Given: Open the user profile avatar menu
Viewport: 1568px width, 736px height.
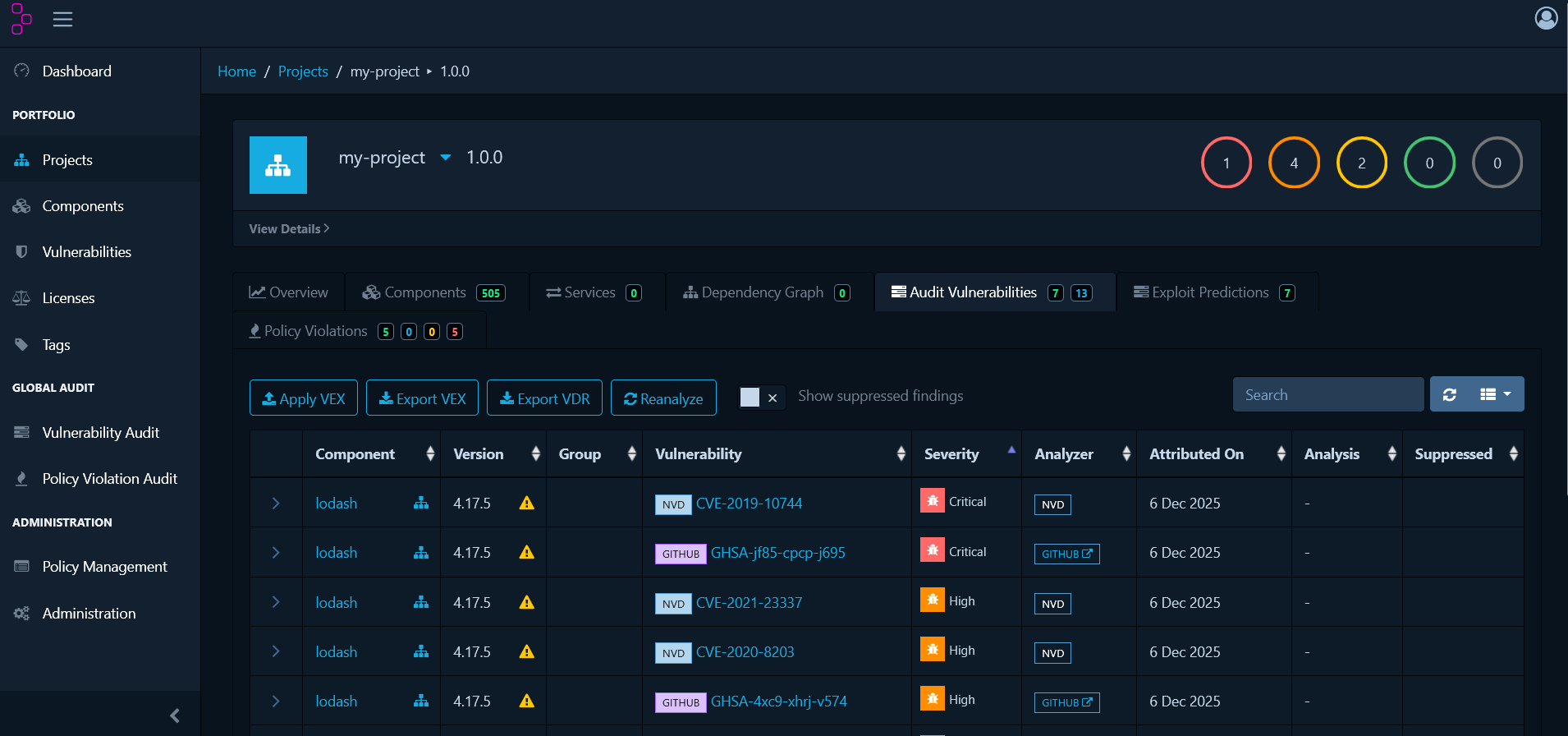Looking at the screenshot, I should point(1546,18).
